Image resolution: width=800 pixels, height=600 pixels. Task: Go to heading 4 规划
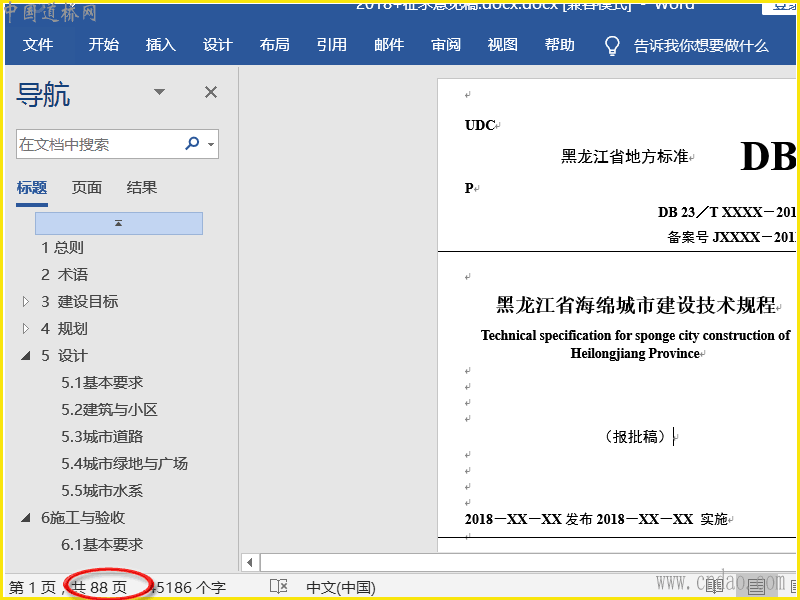click(x=64, y=329)
